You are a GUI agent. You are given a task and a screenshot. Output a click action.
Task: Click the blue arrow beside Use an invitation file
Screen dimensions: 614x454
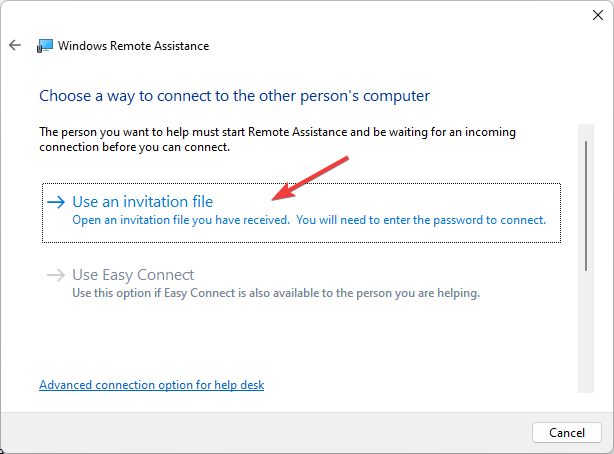pyautogui.click(x=57, y=201)
